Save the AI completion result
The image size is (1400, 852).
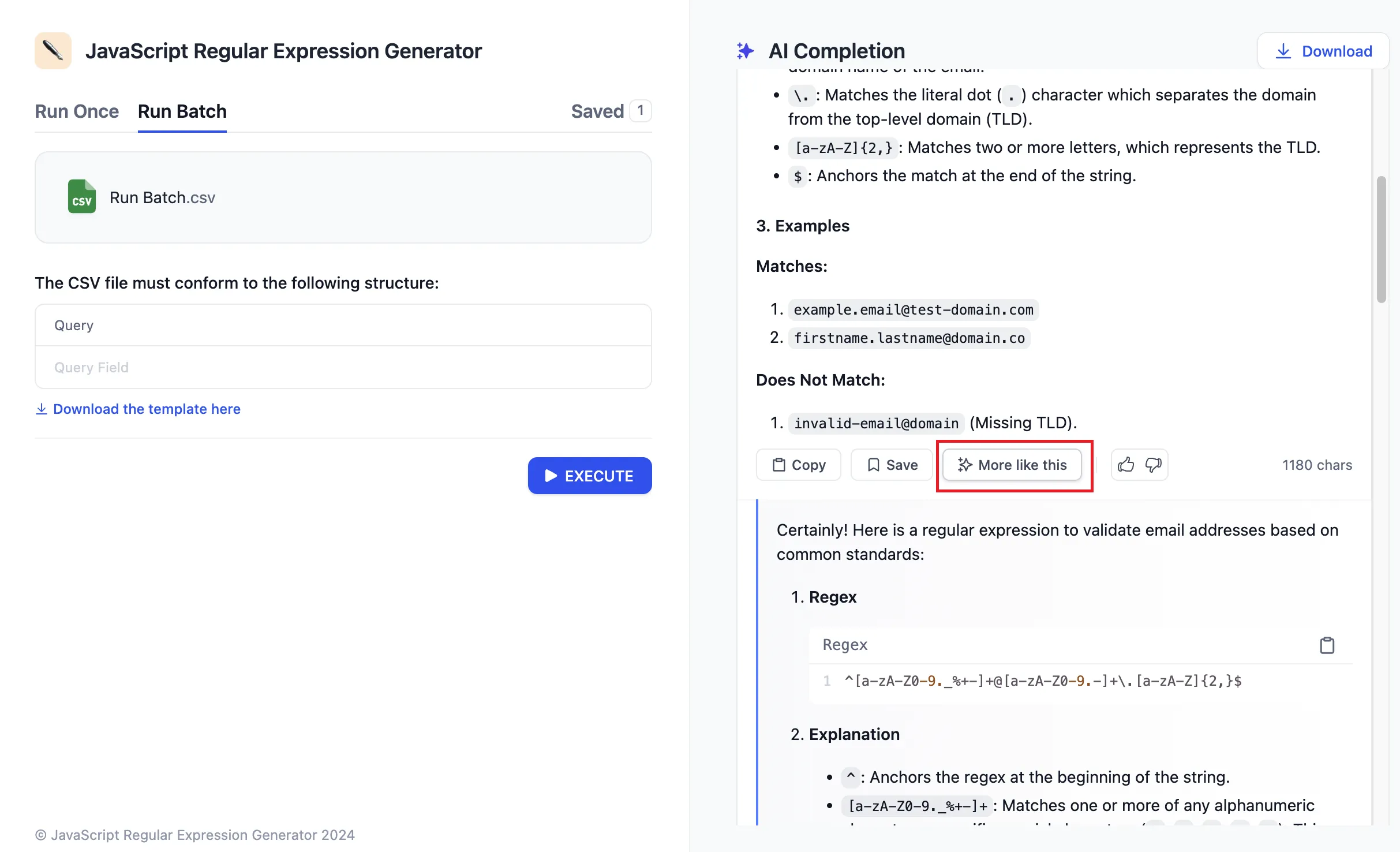892,465
